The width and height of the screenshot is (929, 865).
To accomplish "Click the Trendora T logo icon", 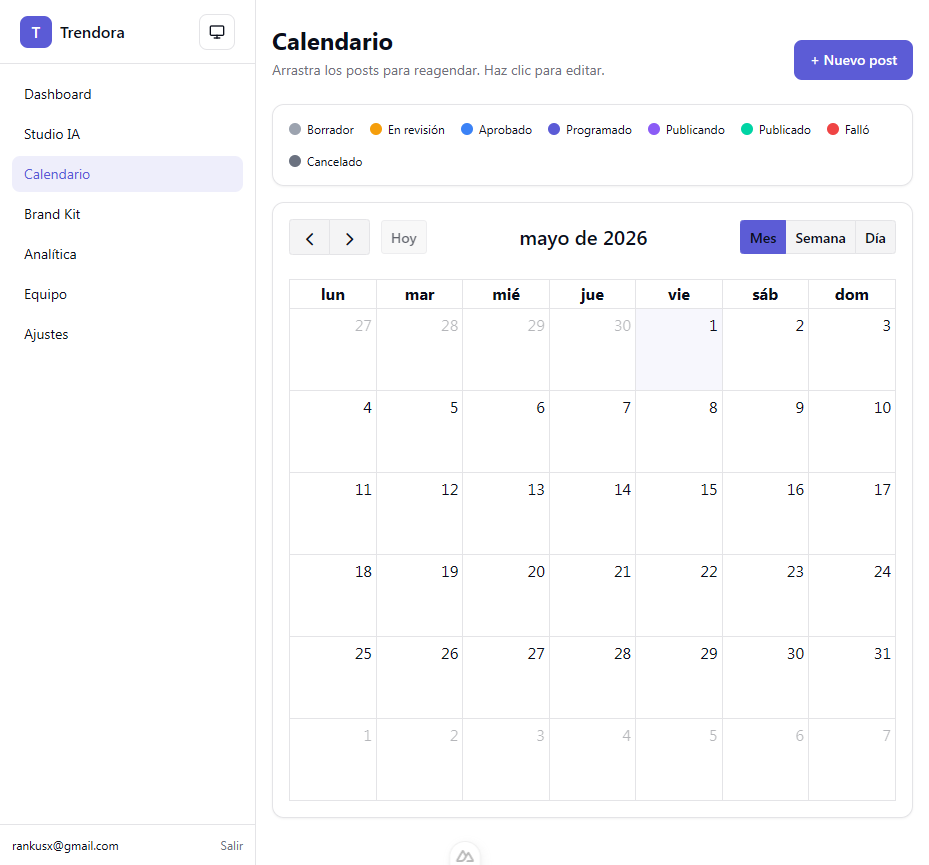I will pos(36,32).
